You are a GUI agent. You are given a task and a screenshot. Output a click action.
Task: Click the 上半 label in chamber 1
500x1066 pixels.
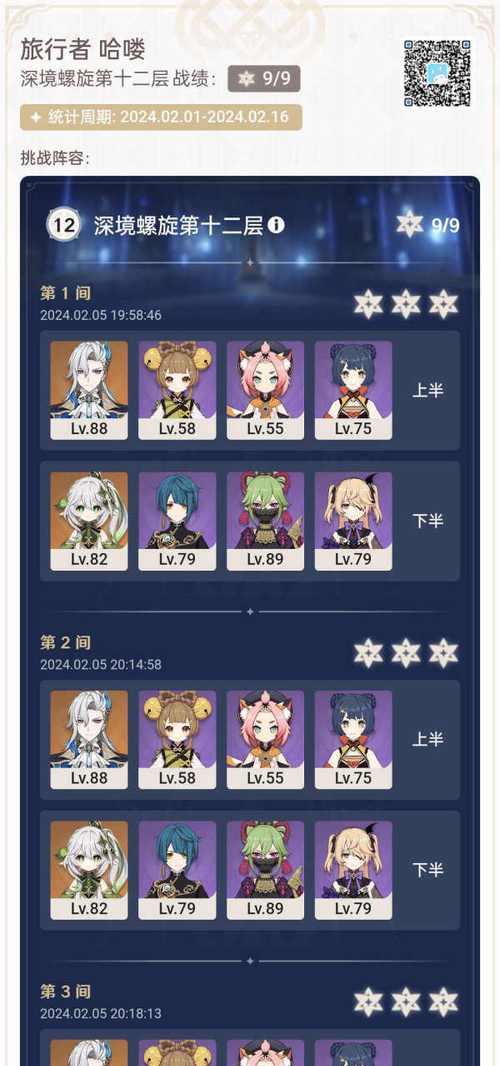(x=428, y=390)
